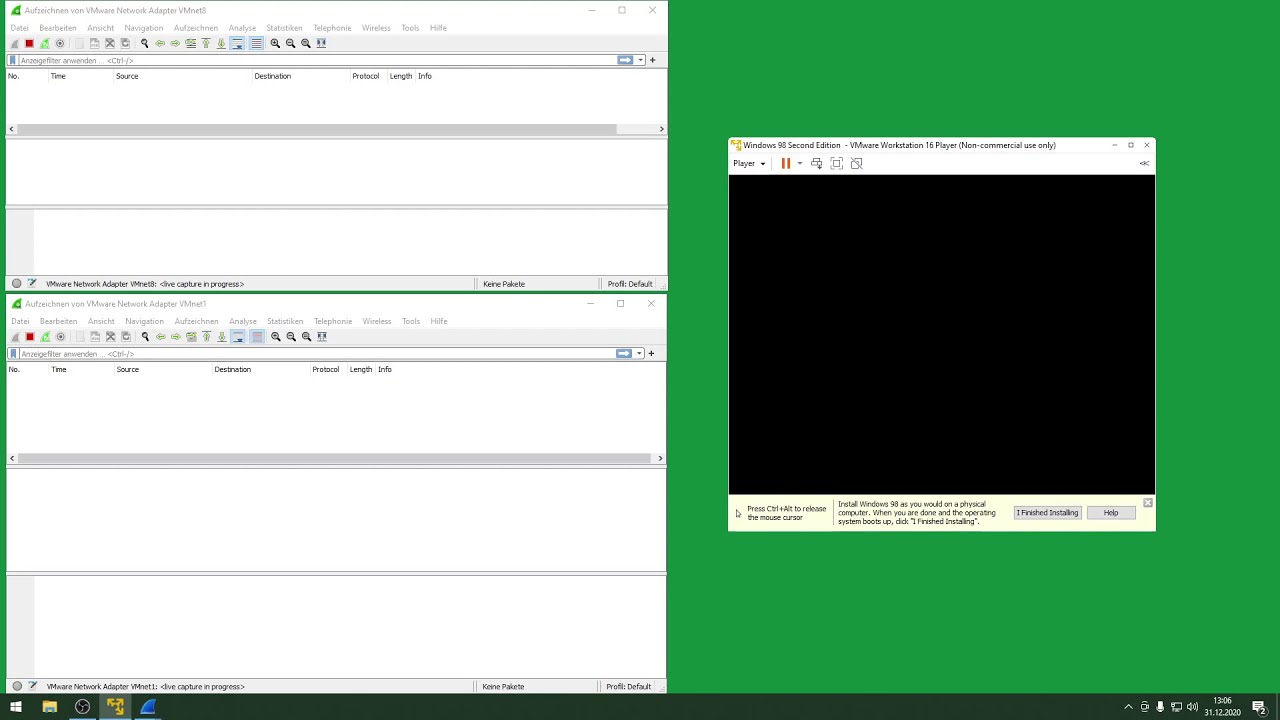Click display filter input in VMnet1 window
This screenshot has width=1280, height=720.
315,353
